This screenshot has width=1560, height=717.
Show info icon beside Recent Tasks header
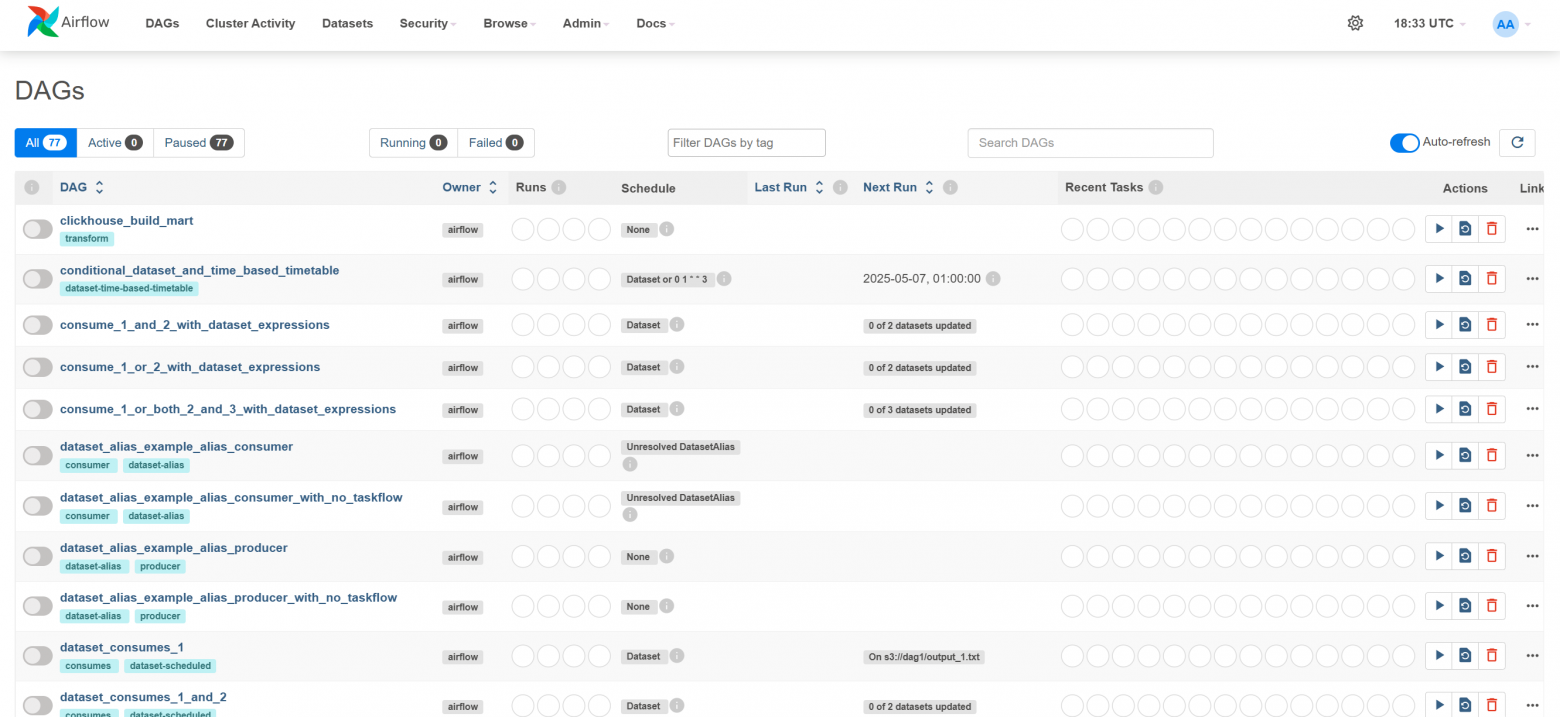point(1156,187)
